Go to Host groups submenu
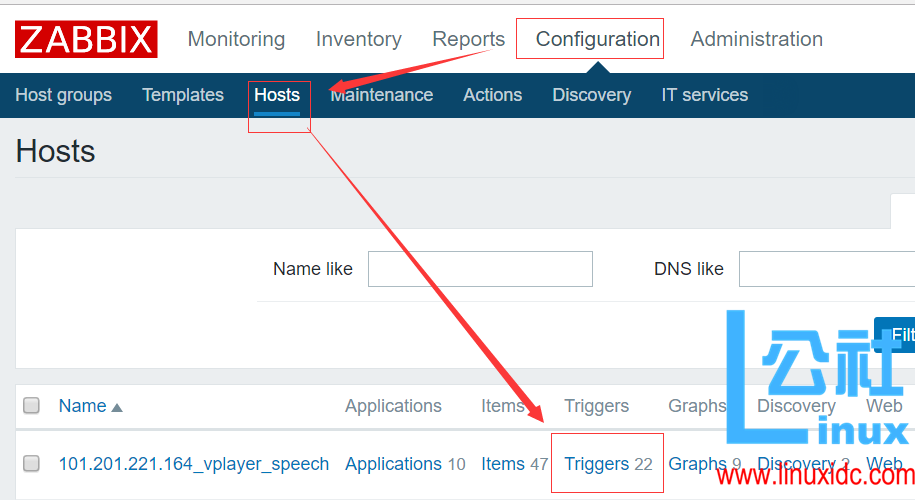 click(64, 95)
